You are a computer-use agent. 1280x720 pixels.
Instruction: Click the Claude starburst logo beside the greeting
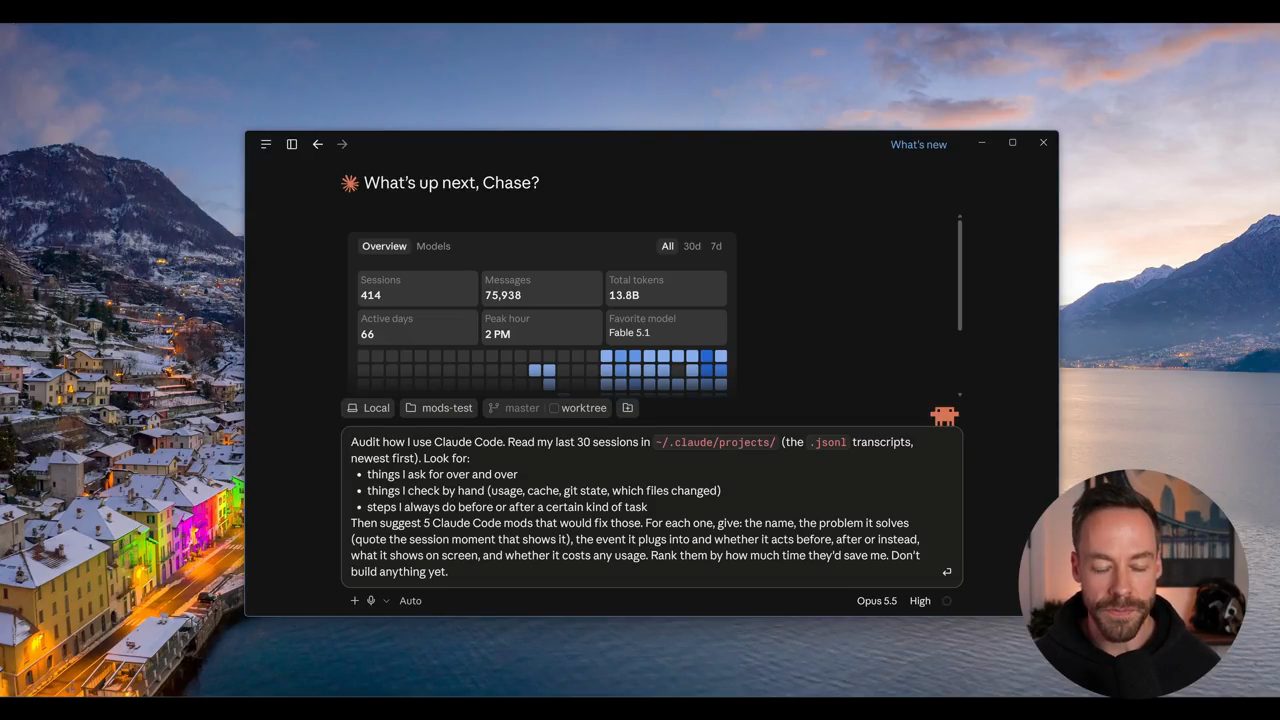[350, 183]
